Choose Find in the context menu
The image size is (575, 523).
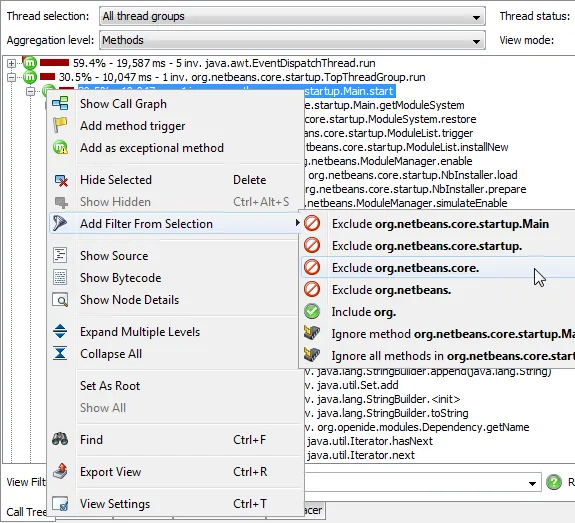tap(175, 439)
